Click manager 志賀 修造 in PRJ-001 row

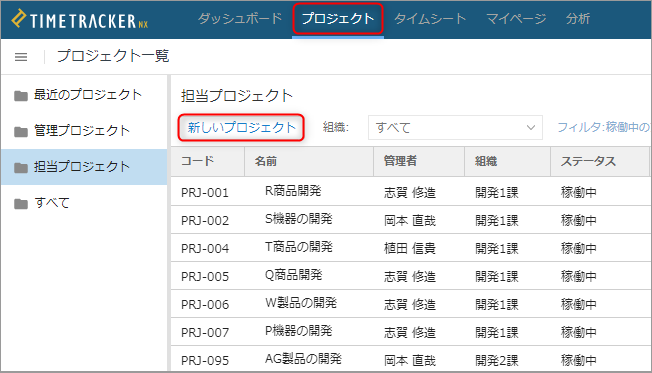click(x=410, y=193)
